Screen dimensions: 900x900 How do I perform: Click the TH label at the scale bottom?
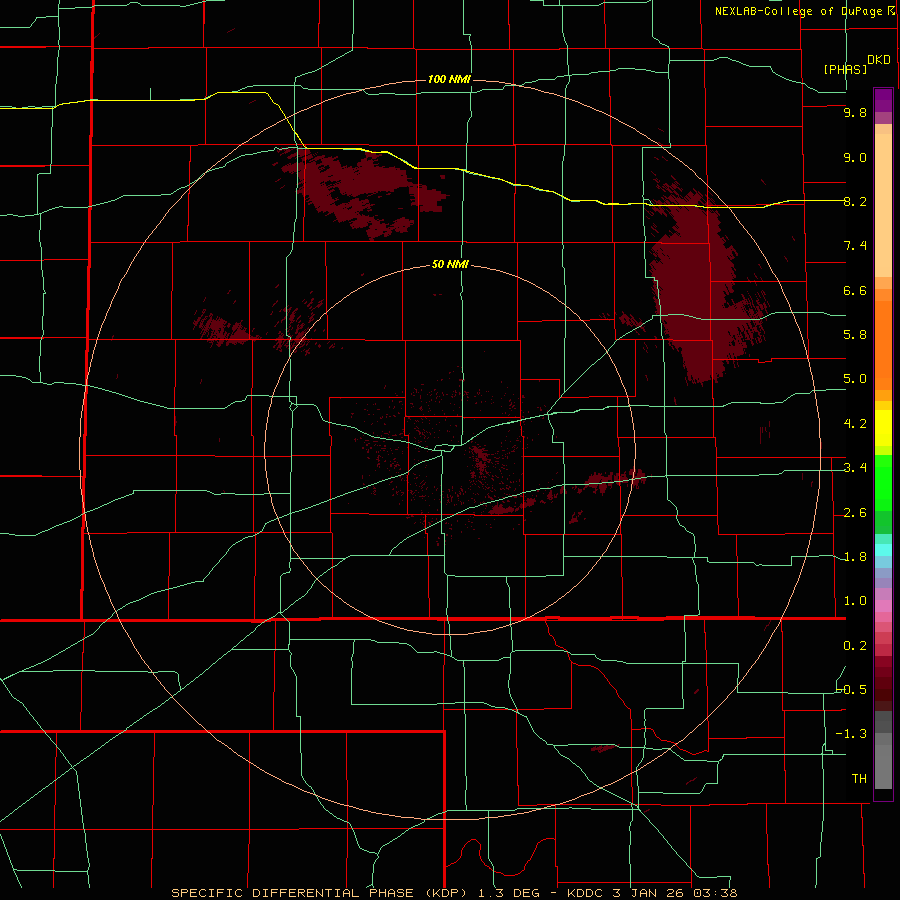coord(859,779)
